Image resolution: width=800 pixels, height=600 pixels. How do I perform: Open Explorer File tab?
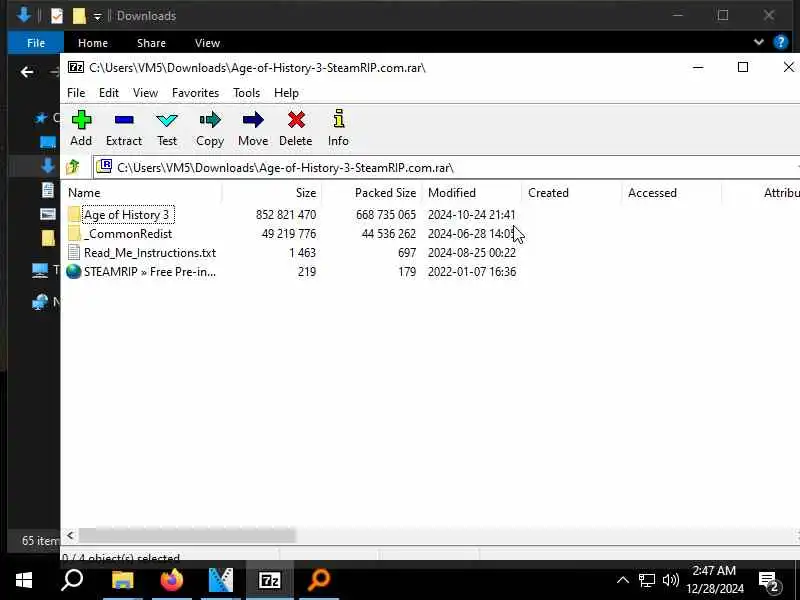pos(36,43)
